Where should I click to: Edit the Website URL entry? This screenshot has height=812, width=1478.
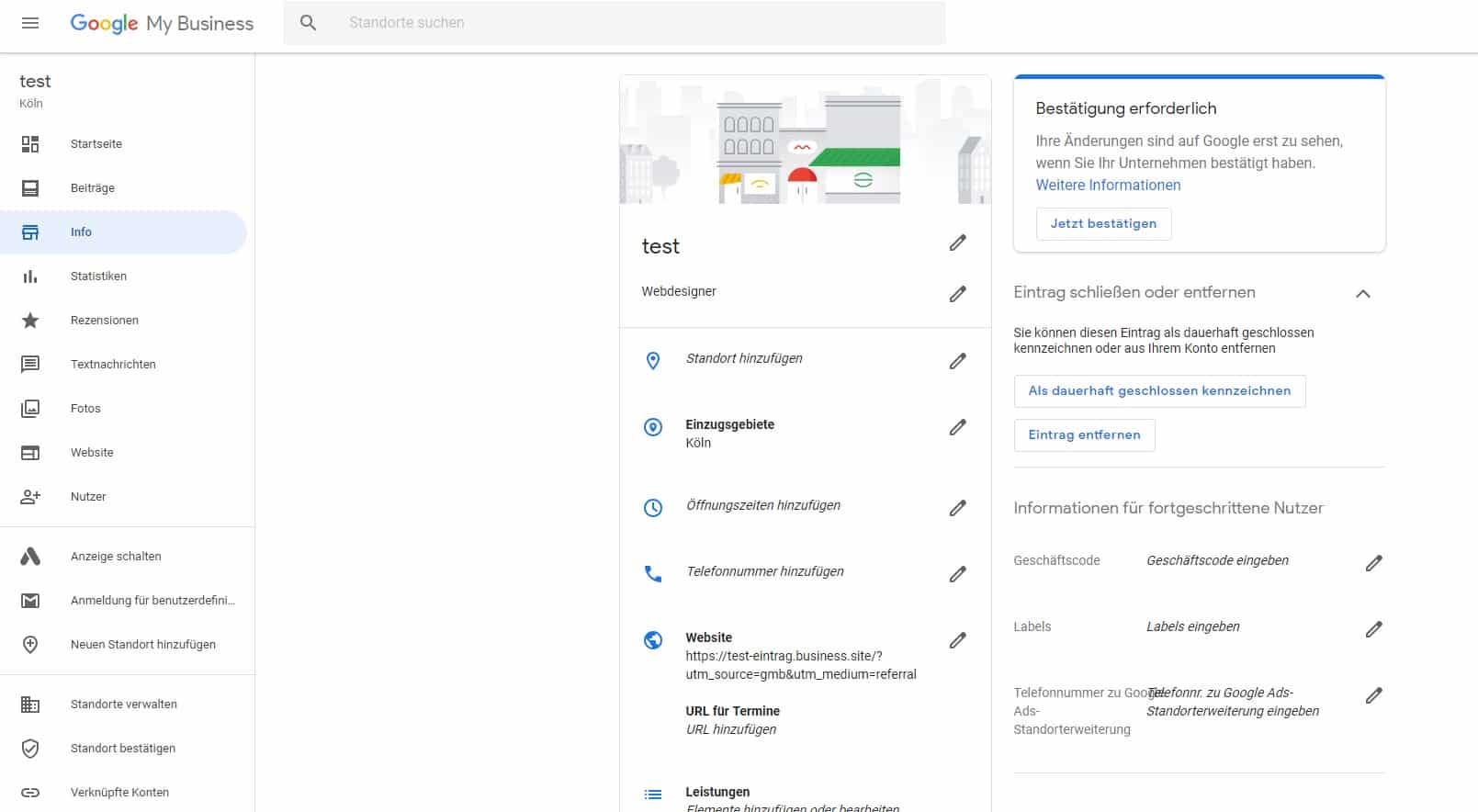tap(958, 640)
